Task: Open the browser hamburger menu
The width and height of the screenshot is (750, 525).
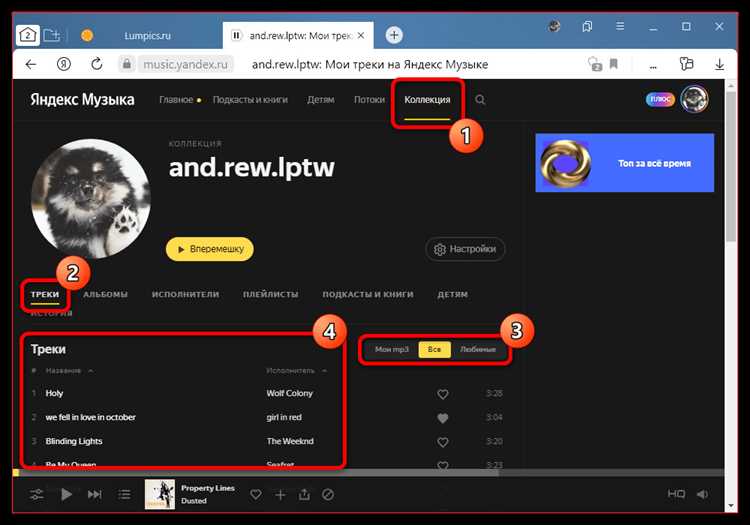Action: pos(620,26)
